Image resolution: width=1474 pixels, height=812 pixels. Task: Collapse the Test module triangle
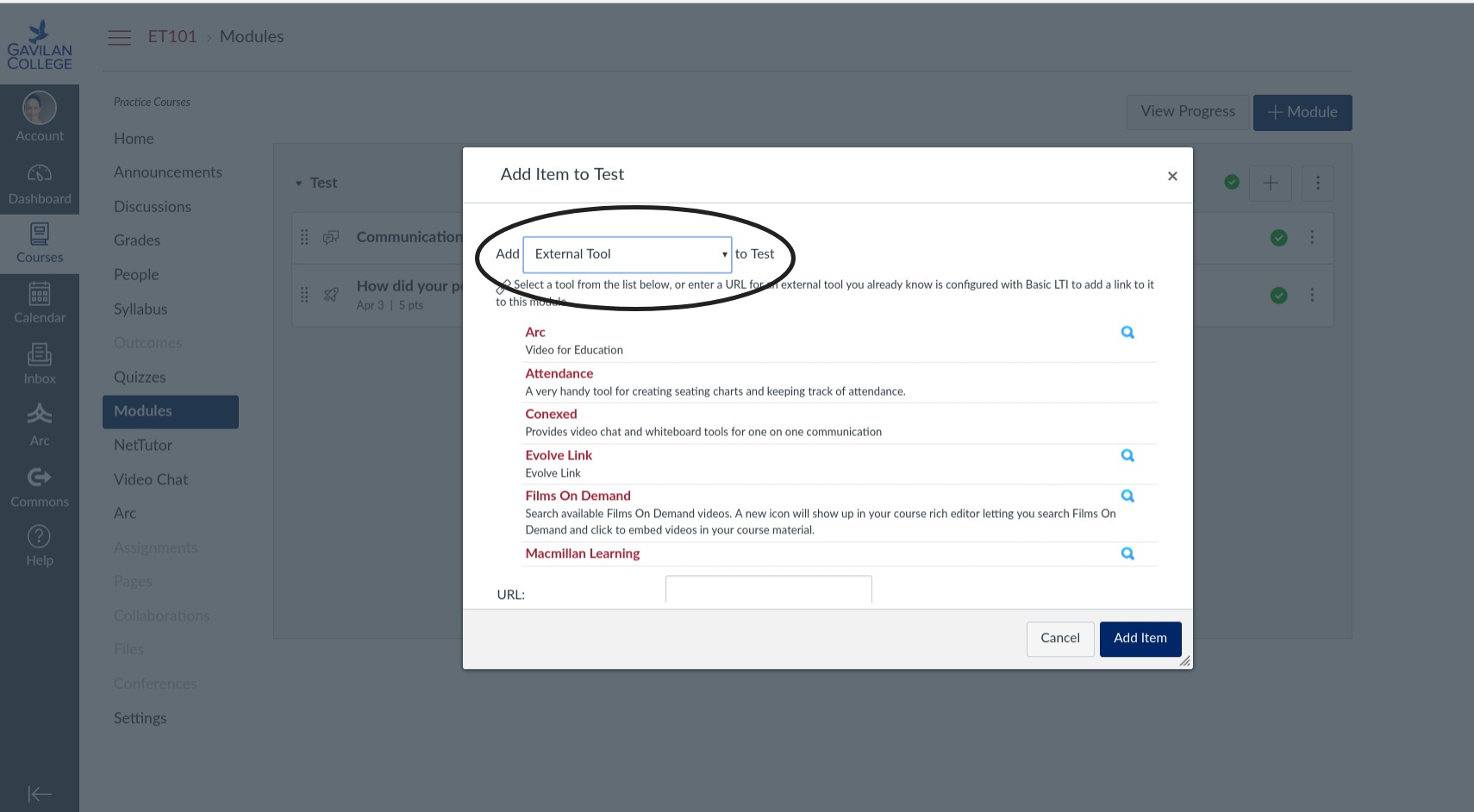pos(298,184)
